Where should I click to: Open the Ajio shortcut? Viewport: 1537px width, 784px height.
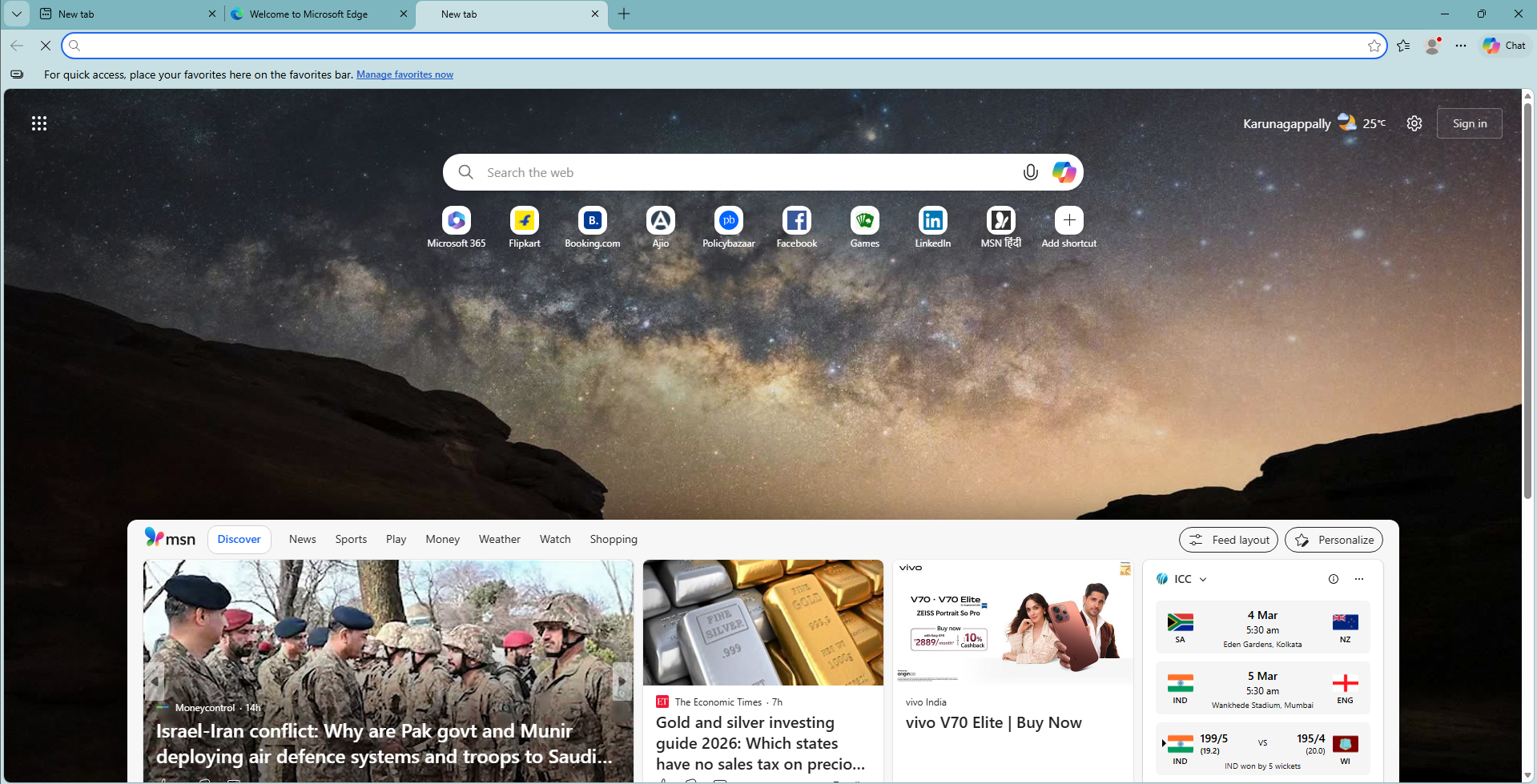(660, 227)
